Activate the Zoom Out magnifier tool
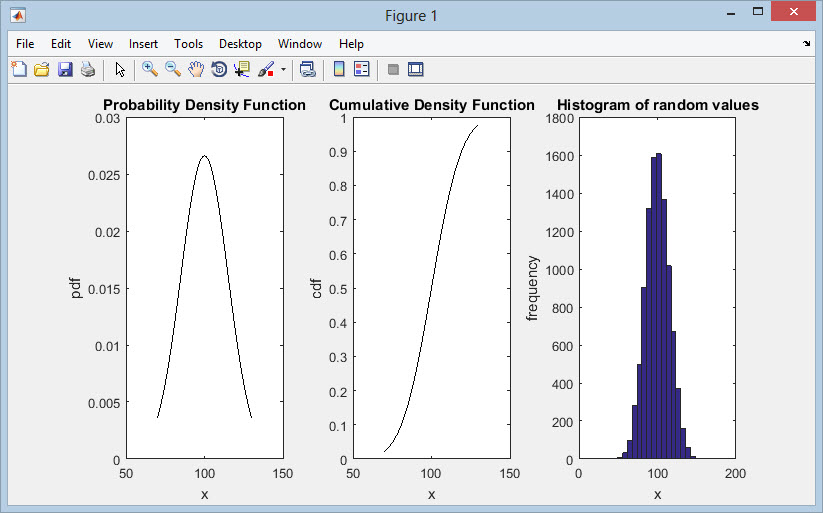This screenshot has height=513, width=823. click(x=173, y=69)
